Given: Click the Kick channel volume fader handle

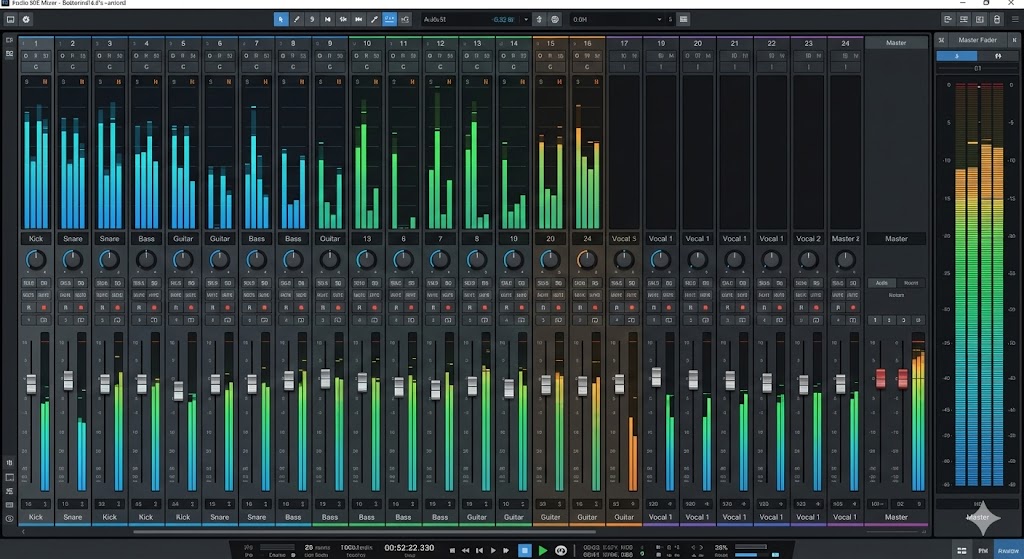Looking at the screenshot, I should (31, 383).
